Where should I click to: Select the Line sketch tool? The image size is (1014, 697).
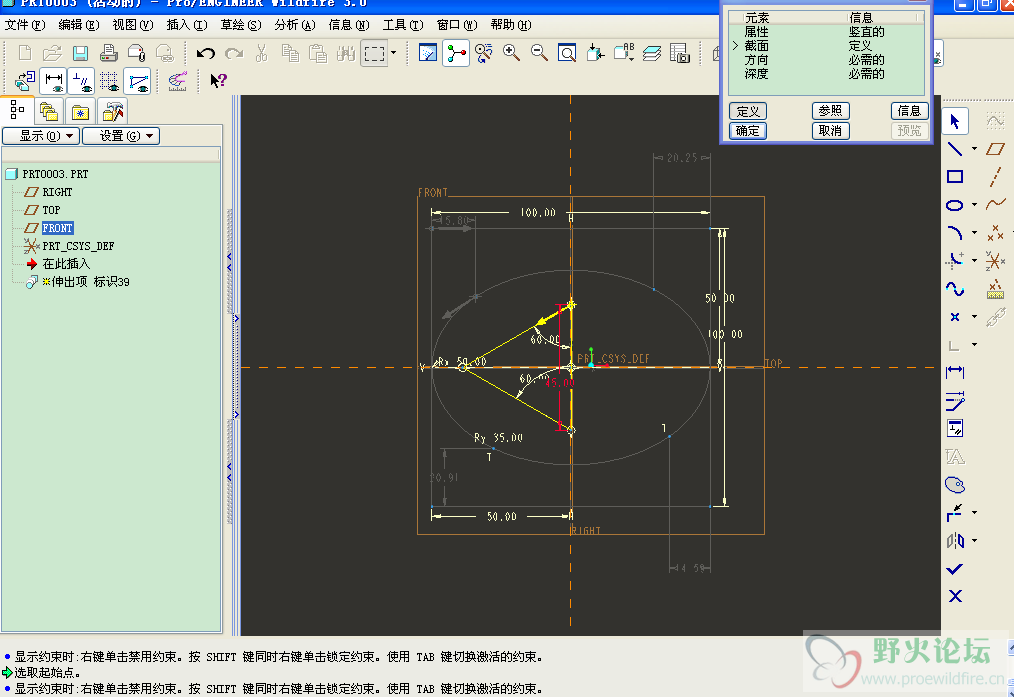(x=955, y=149)
